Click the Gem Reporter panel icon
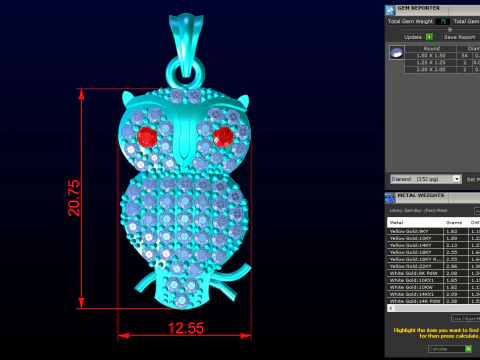The width and height of the screenshot is (480, 360). point(390,10)
